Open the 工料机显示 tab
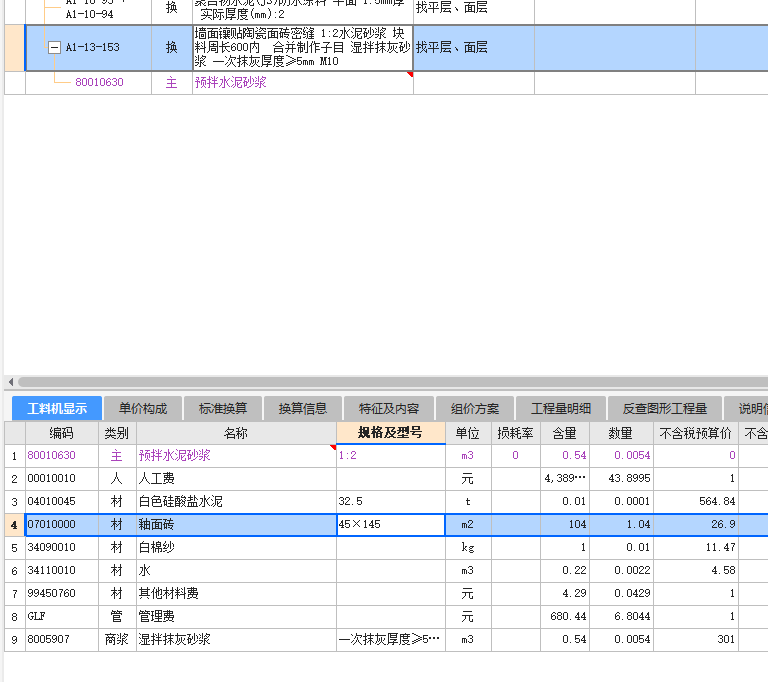 pos(57,409)
